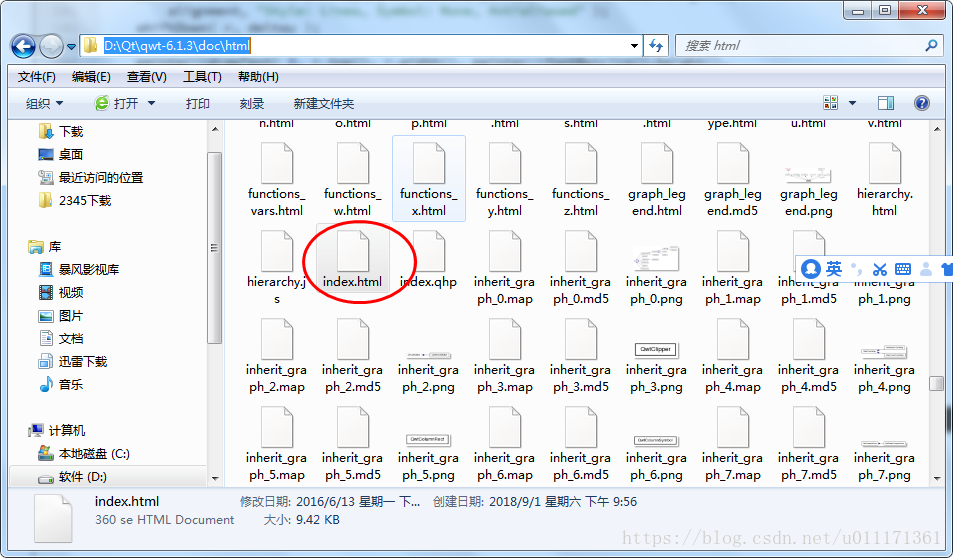Select the inherit_graph_0.map file icon
Viewport: 953px width, 558px height.
pyautogui.click(x=504, y=251)
